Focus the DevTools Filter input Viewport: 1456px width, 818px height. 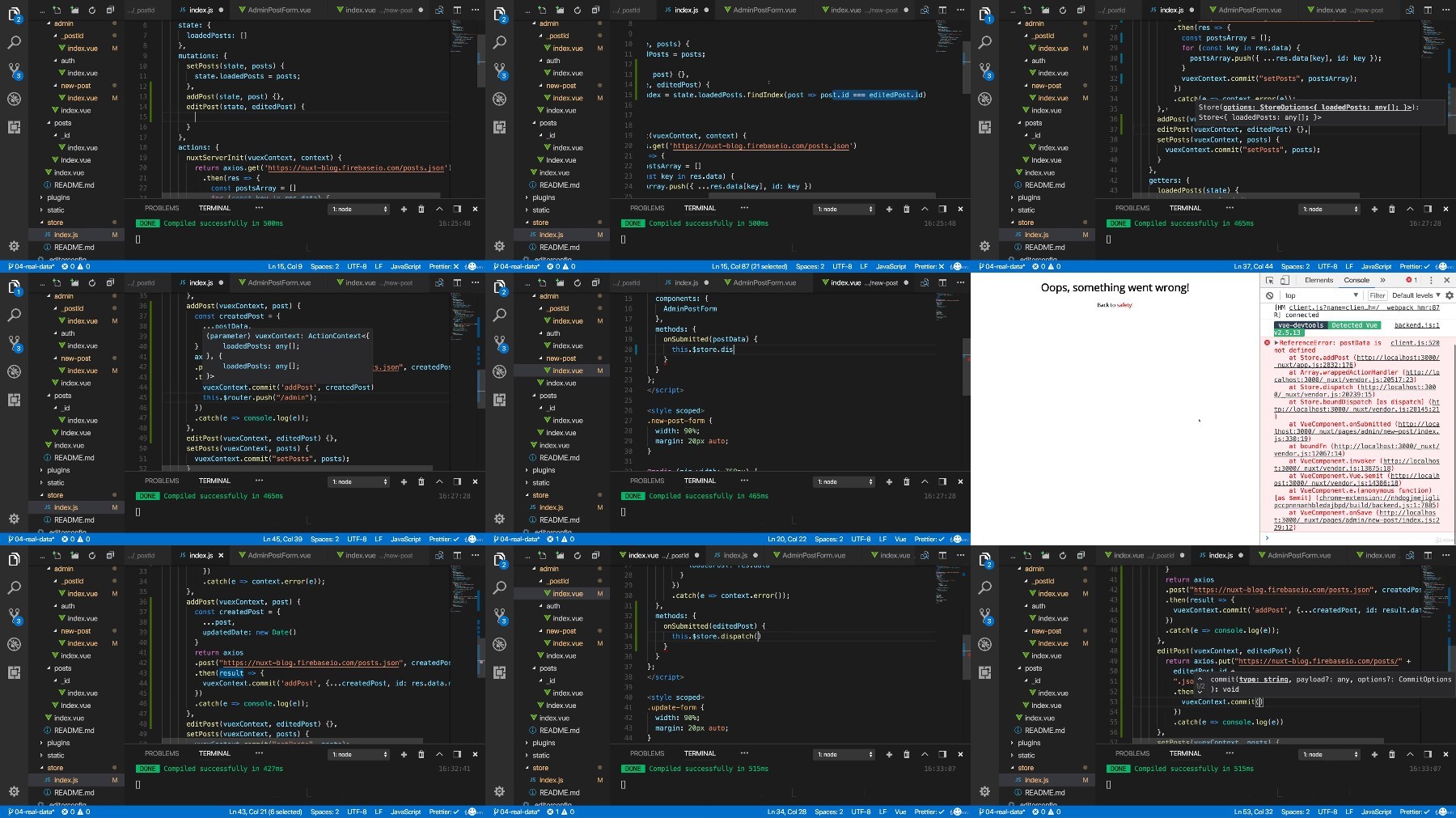[1378, 295]
